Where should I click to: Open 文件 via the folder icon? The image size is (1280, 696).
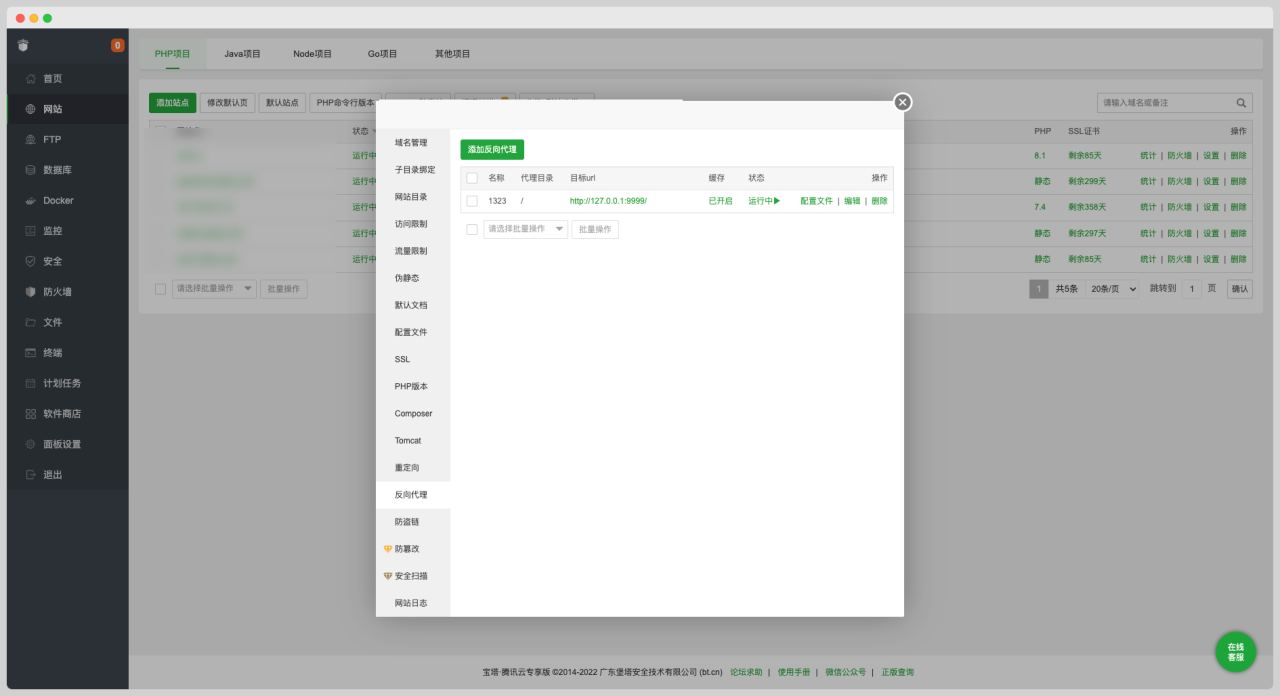[x=31, y=322]
